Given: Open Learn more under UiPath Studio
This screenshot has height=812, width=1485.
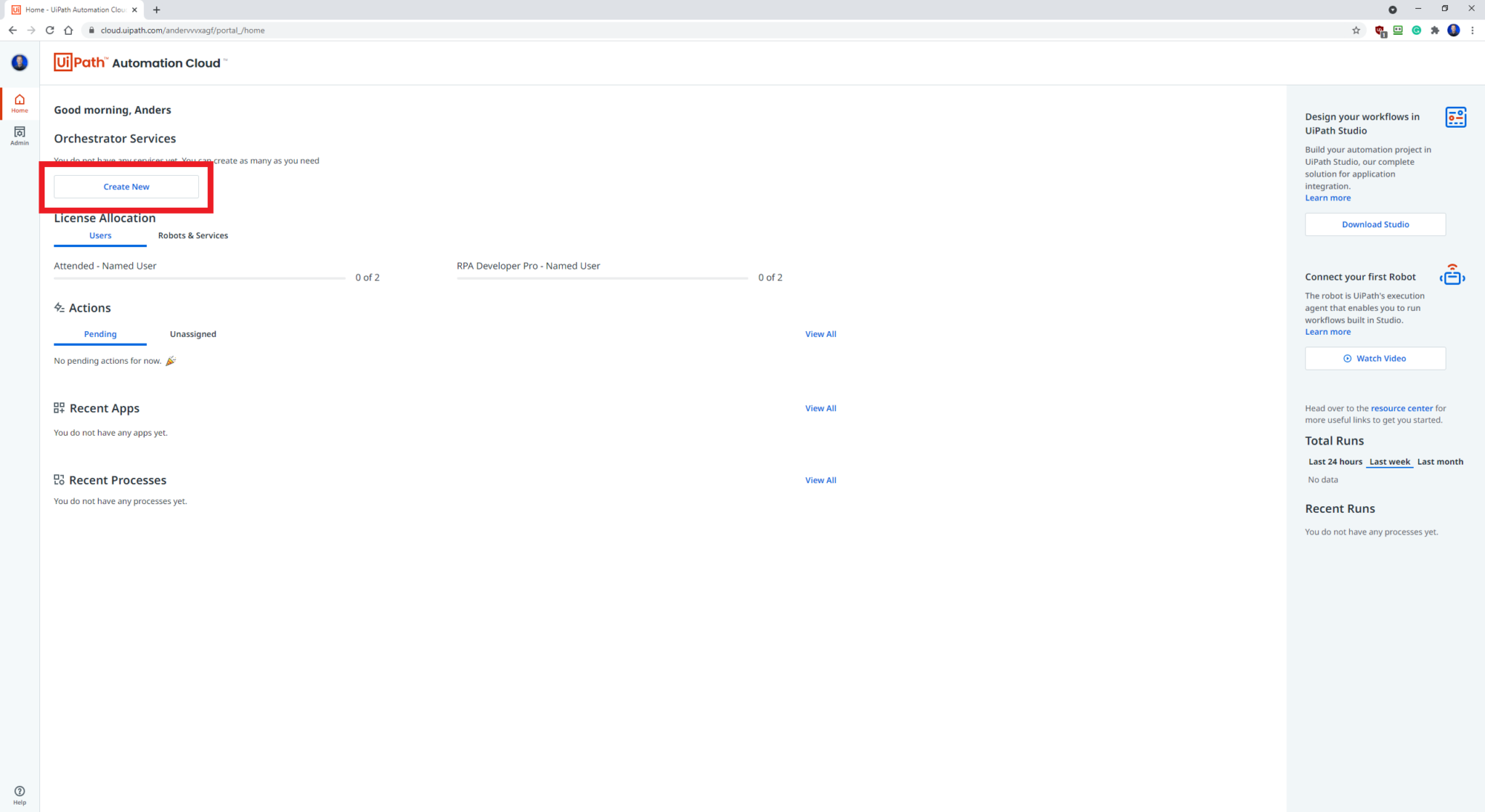Looking at the screenshot, I should tap(1328, 198).
